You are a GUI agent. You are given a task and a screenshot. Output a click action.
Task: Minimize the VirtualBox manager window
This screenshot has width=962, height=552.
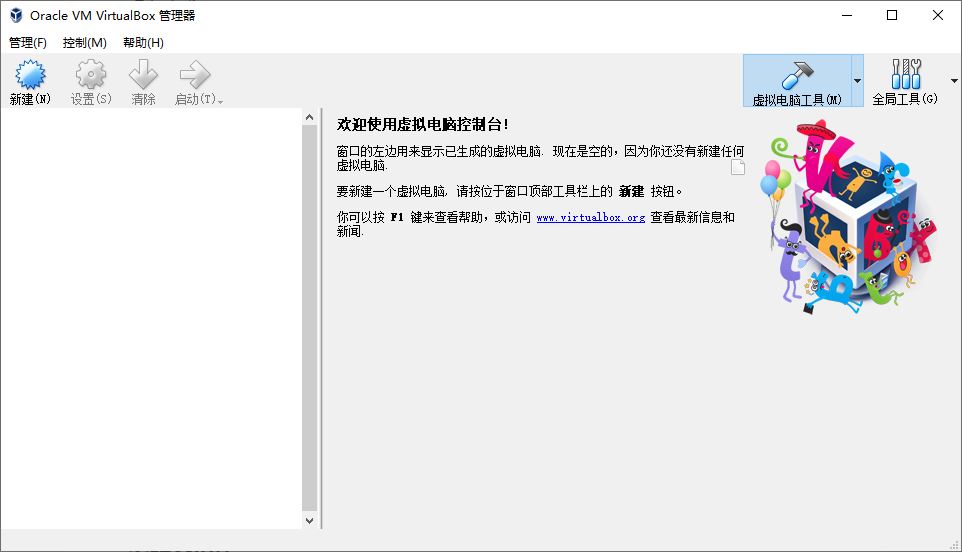click(x=847, y=15)
